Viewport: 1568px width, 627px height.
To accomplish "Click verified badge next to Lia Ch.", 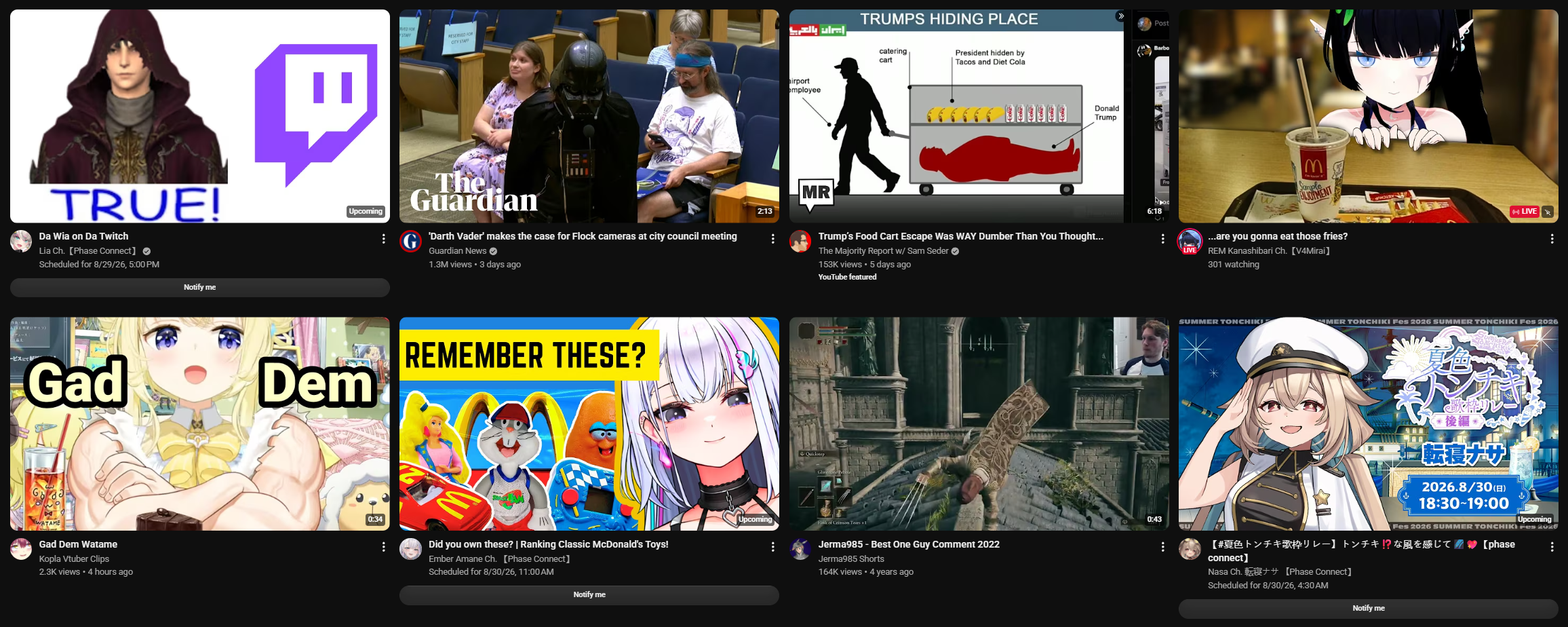I will click(x=146, y=251).
